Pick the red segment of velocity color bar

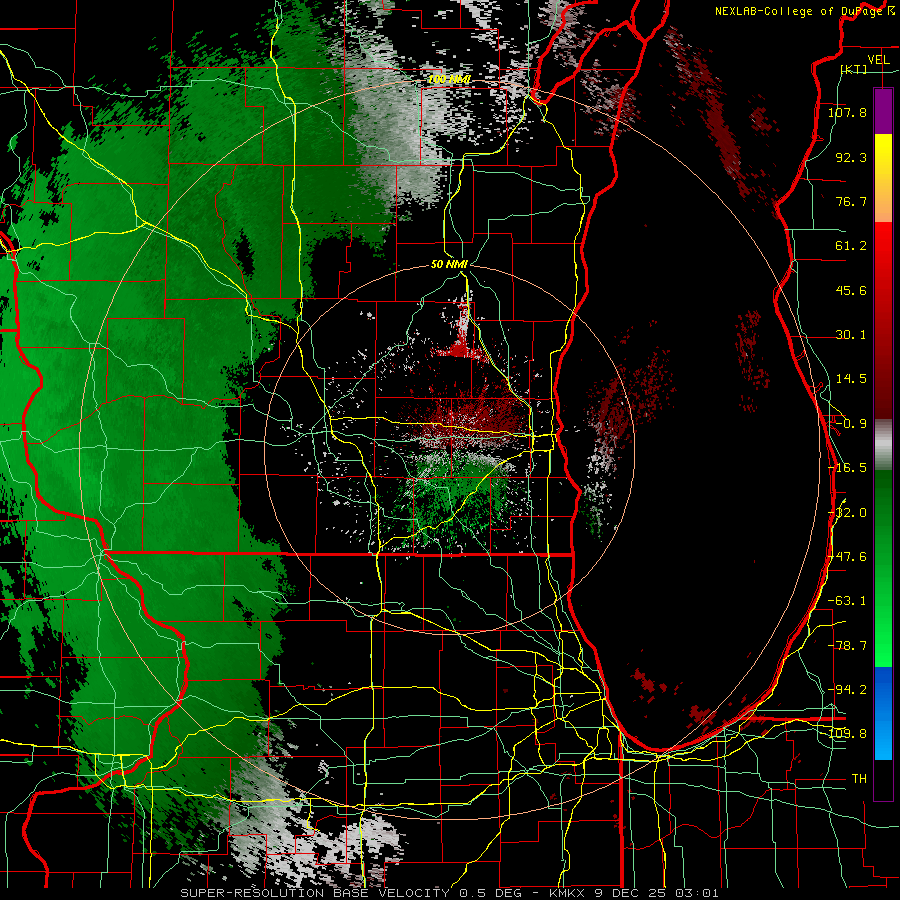[883, 320]
